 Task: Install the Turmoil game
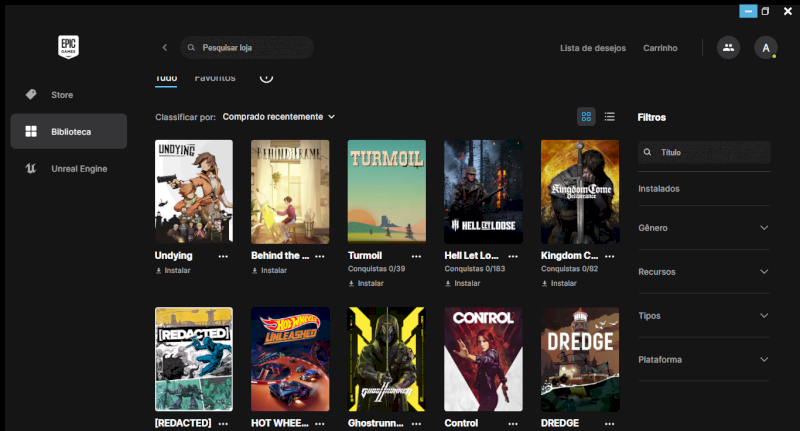[366, 283]
